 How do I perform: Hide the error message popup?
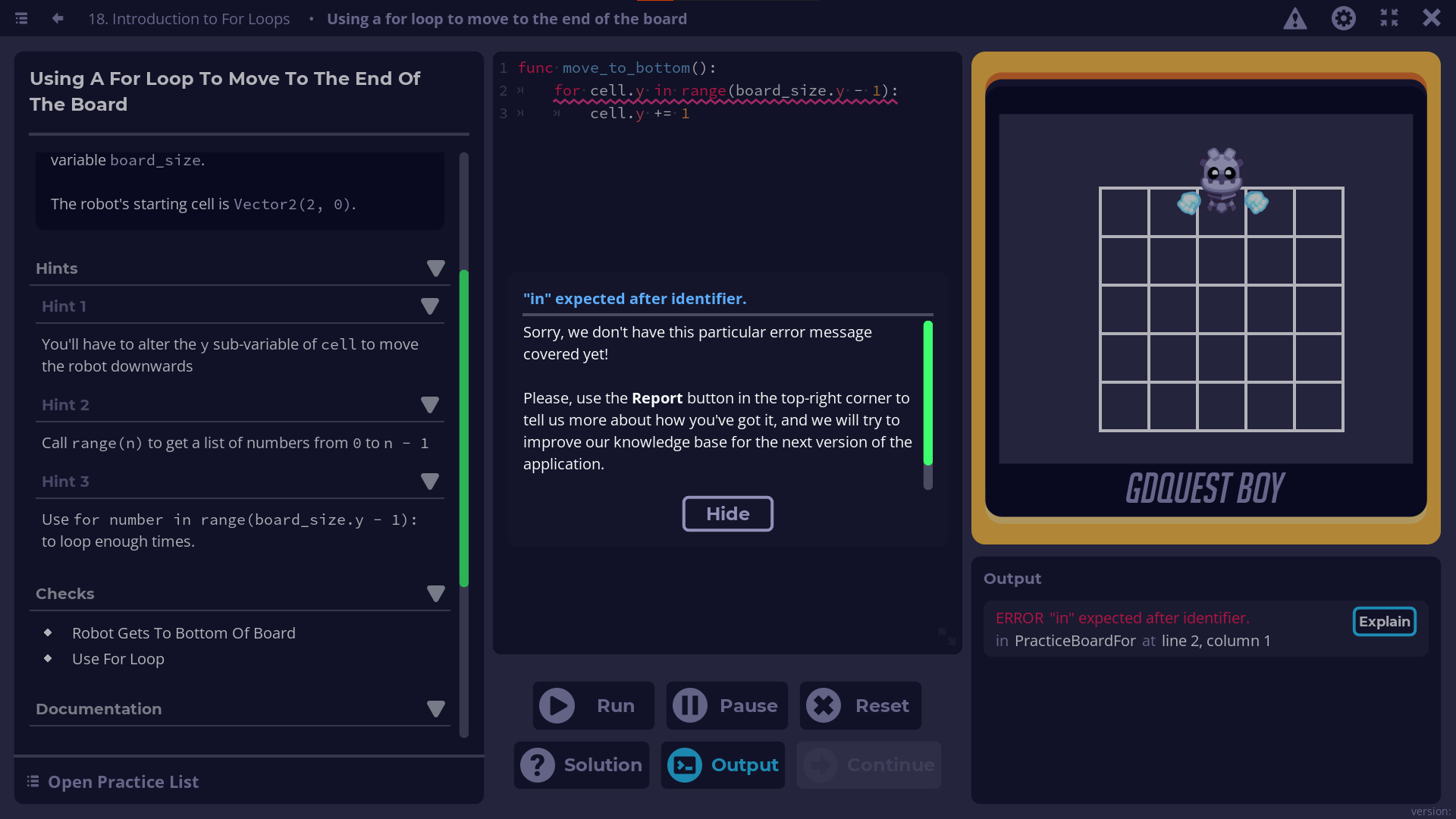727,513
